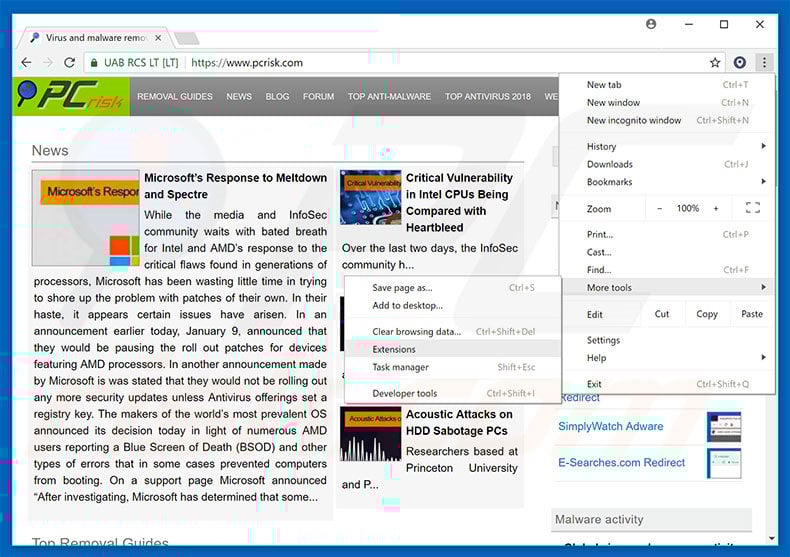Click Copy in the Edit row
790x557 pixels.
click(706, 314)
